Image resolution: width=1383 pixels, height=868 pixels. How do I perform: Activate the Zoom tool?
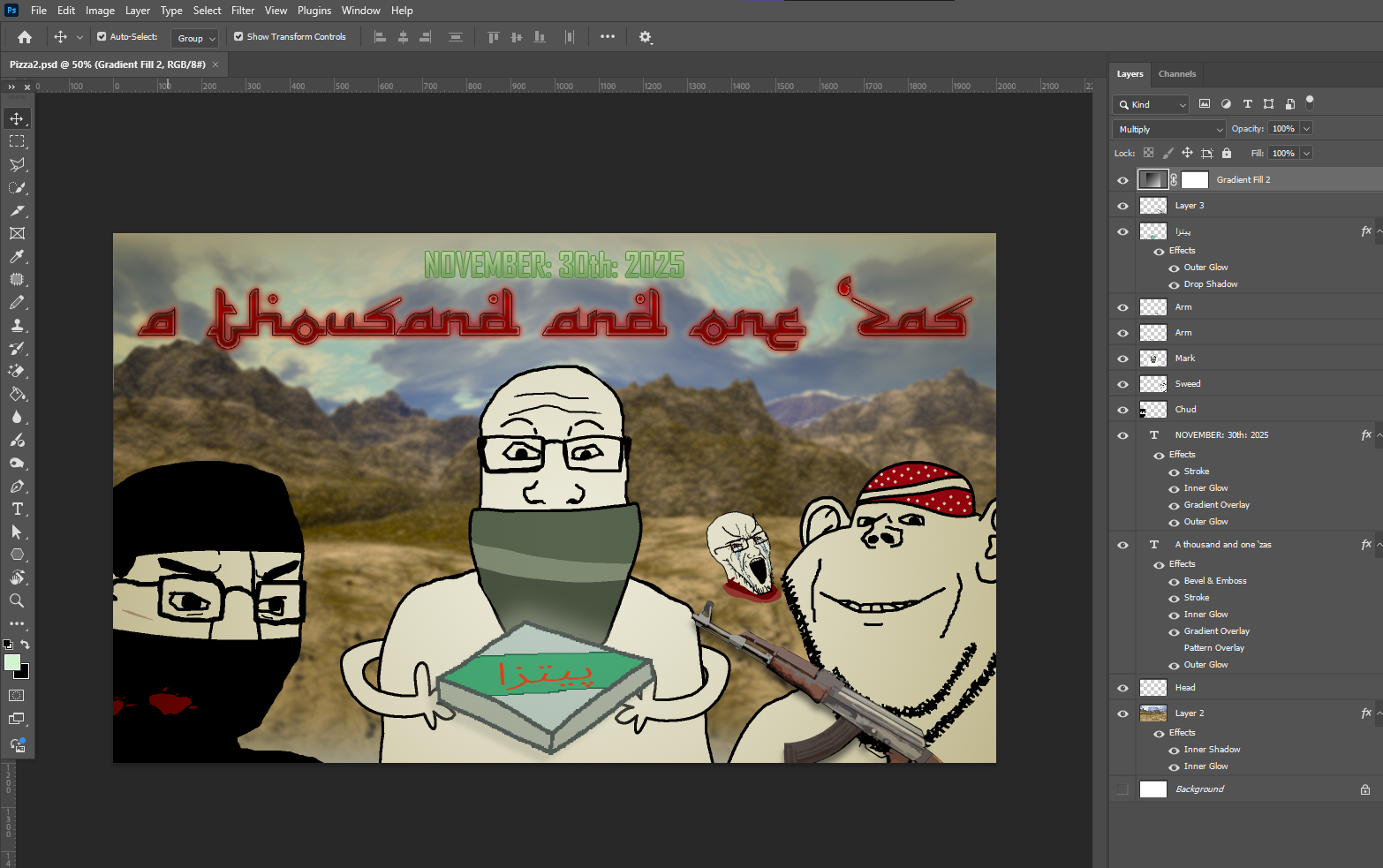click(x=17, y=601)
